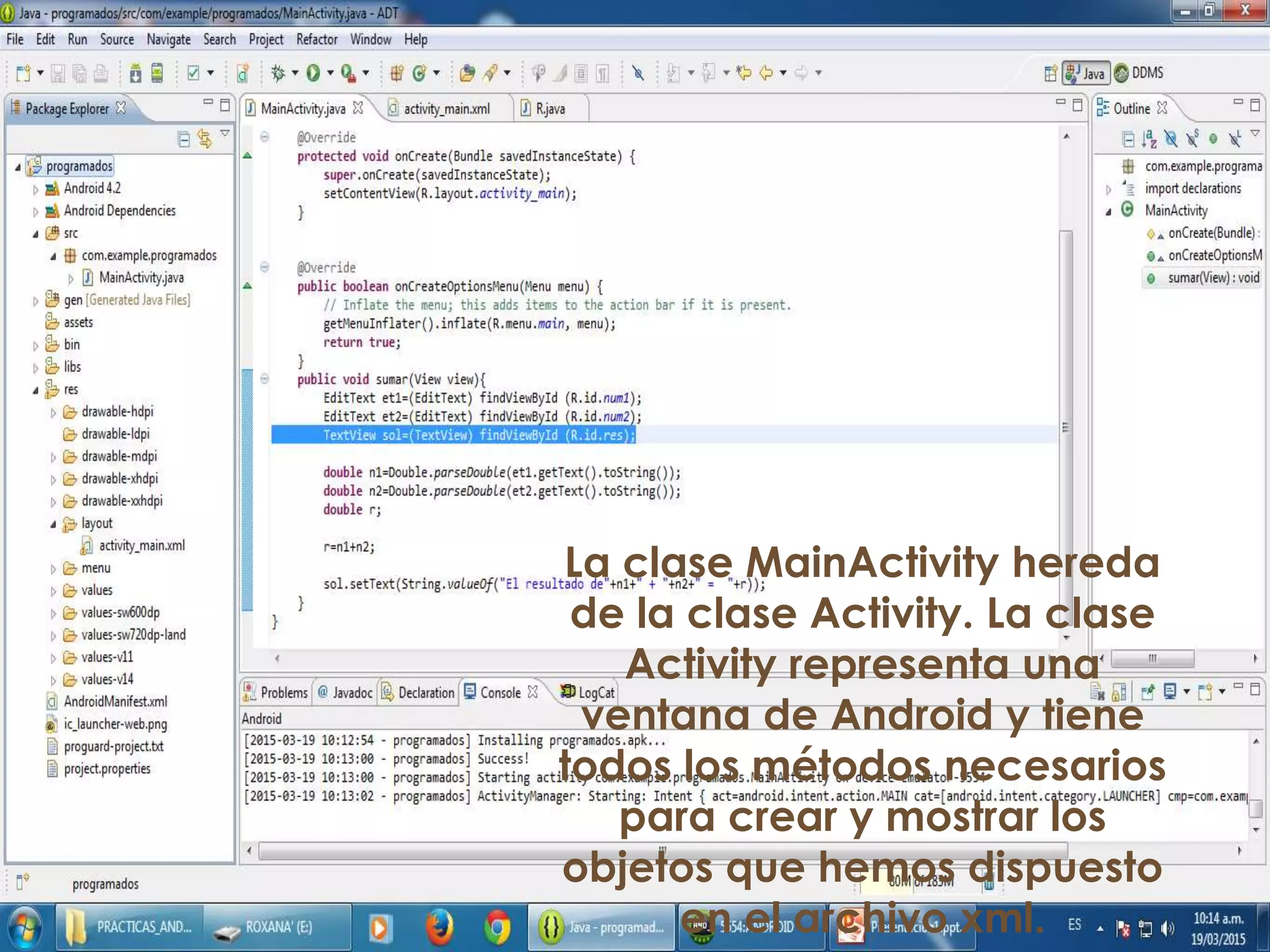This screenshot has height=952, width=1270.
Task: Collapse All in Package Explorer toolbar
Action: 184,139
